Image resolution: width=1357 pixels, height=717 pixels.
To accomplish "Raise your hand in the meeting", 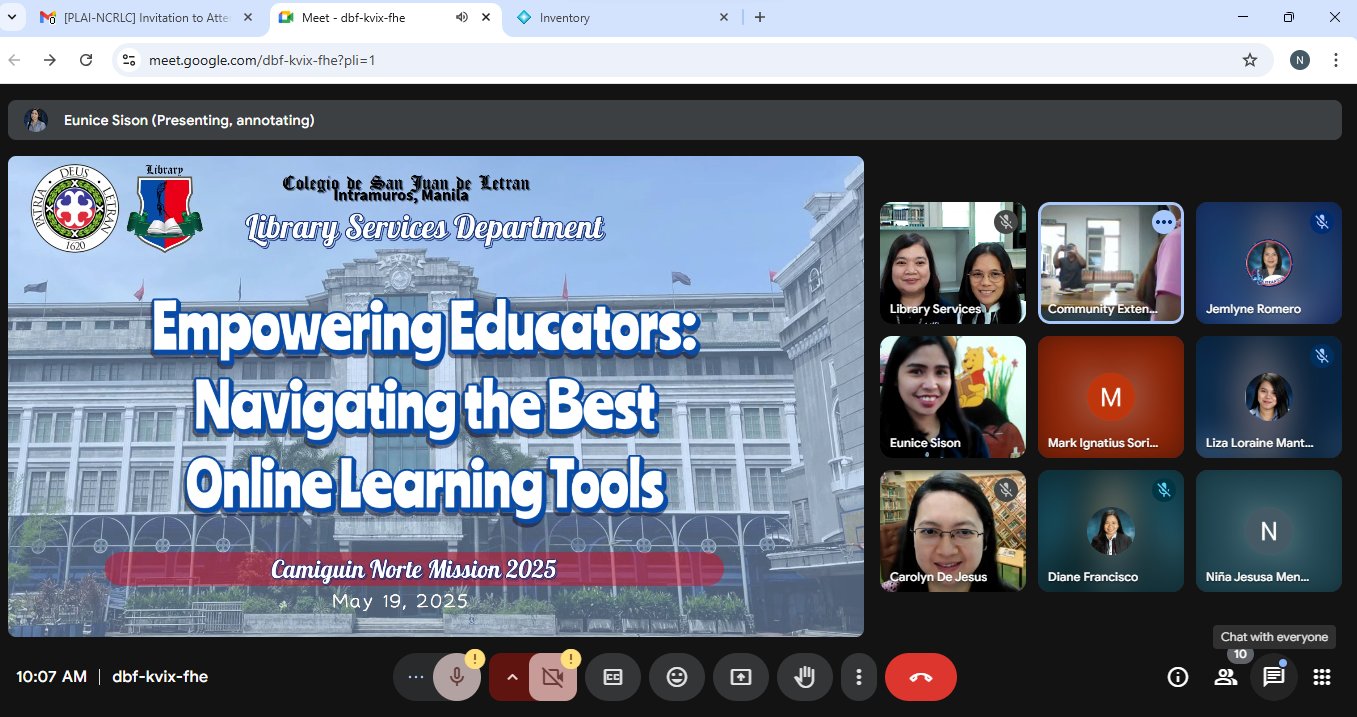I will [805, 677].
